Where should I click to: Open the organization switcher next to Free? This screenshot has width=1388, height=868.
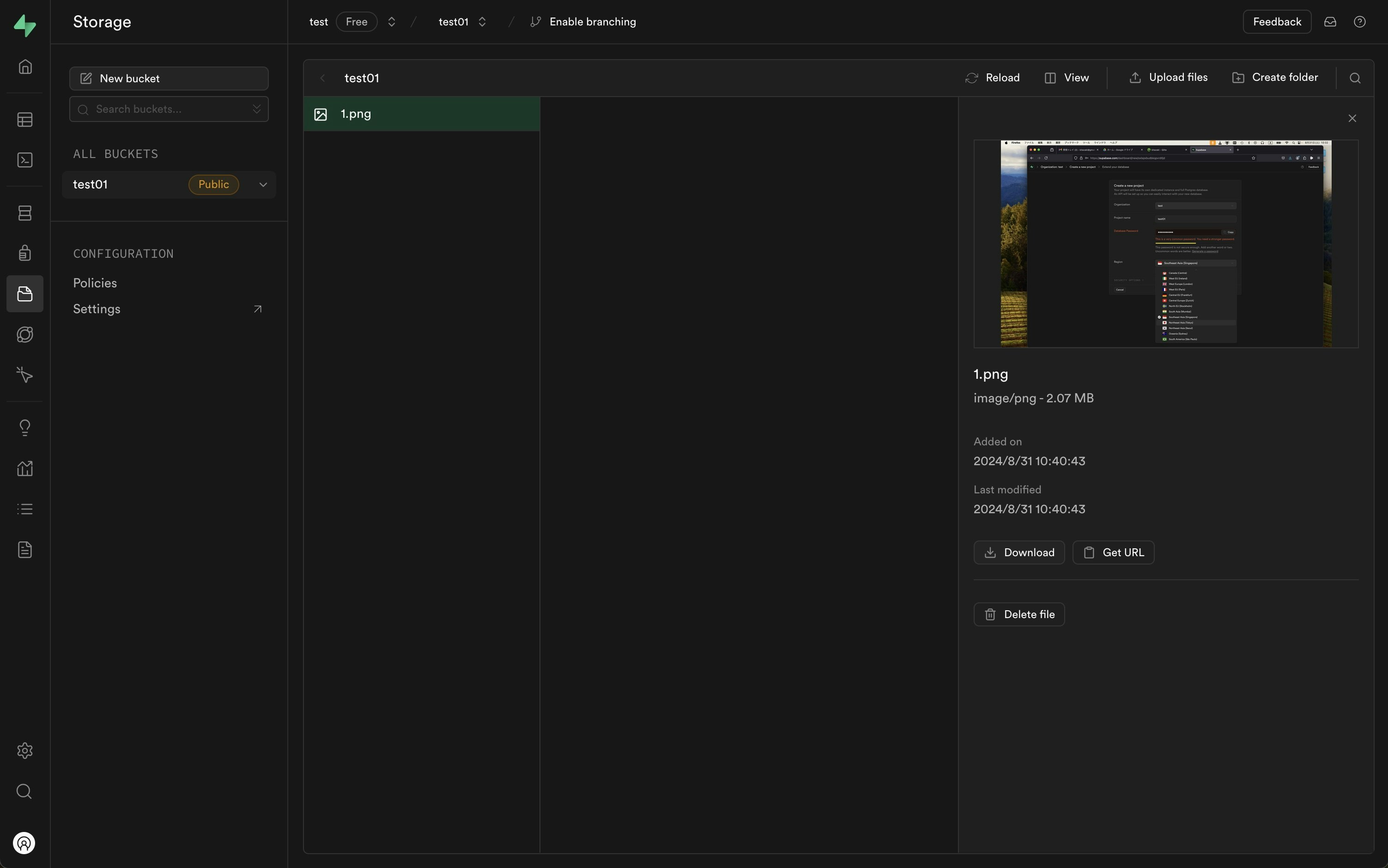tap(392, 22)
